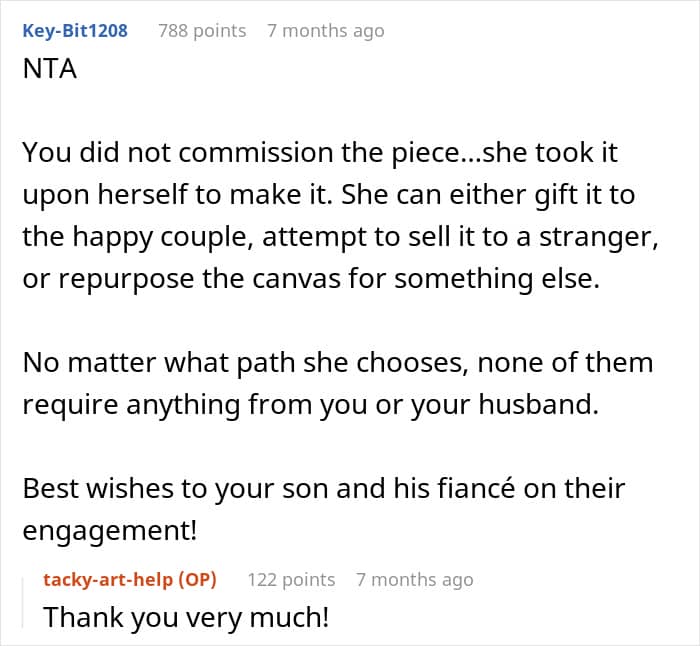Collapse the reply thread using its vertical line
The image size is (700, 646).
23,603
